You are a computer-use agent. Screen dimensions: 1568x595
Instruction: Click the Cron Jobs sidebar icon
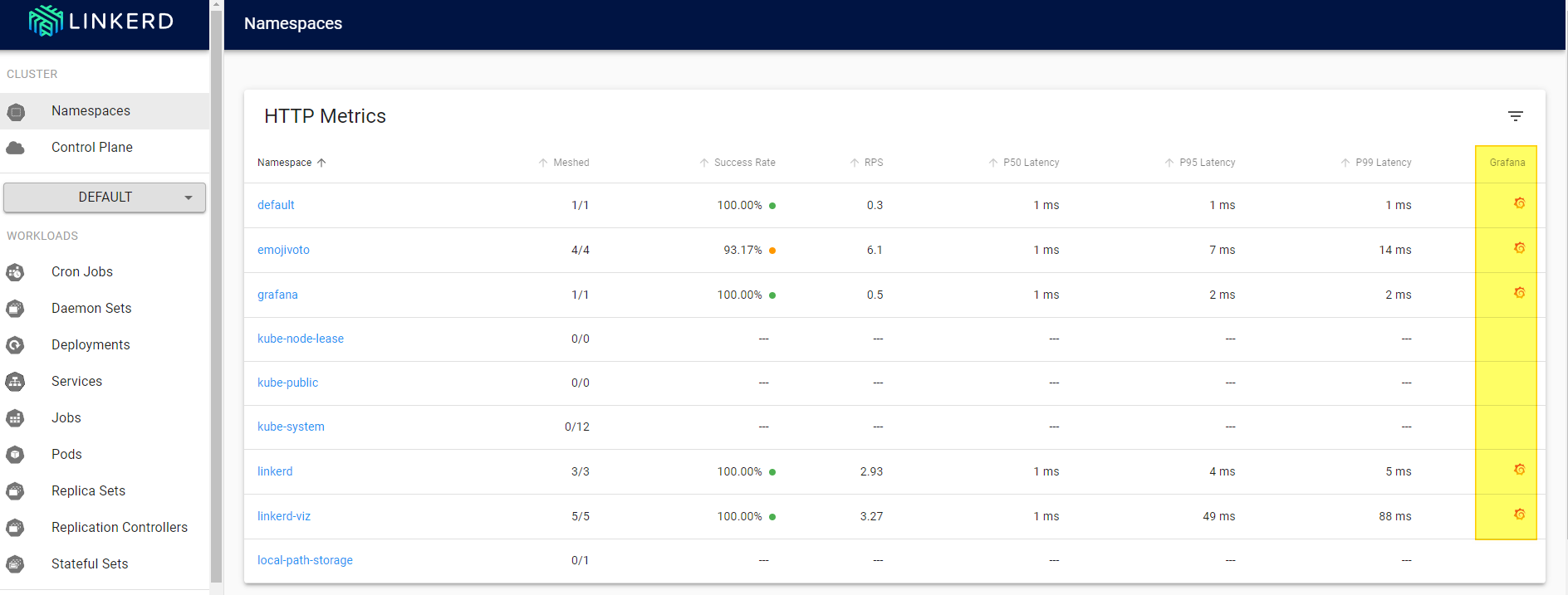coord(16,272)
